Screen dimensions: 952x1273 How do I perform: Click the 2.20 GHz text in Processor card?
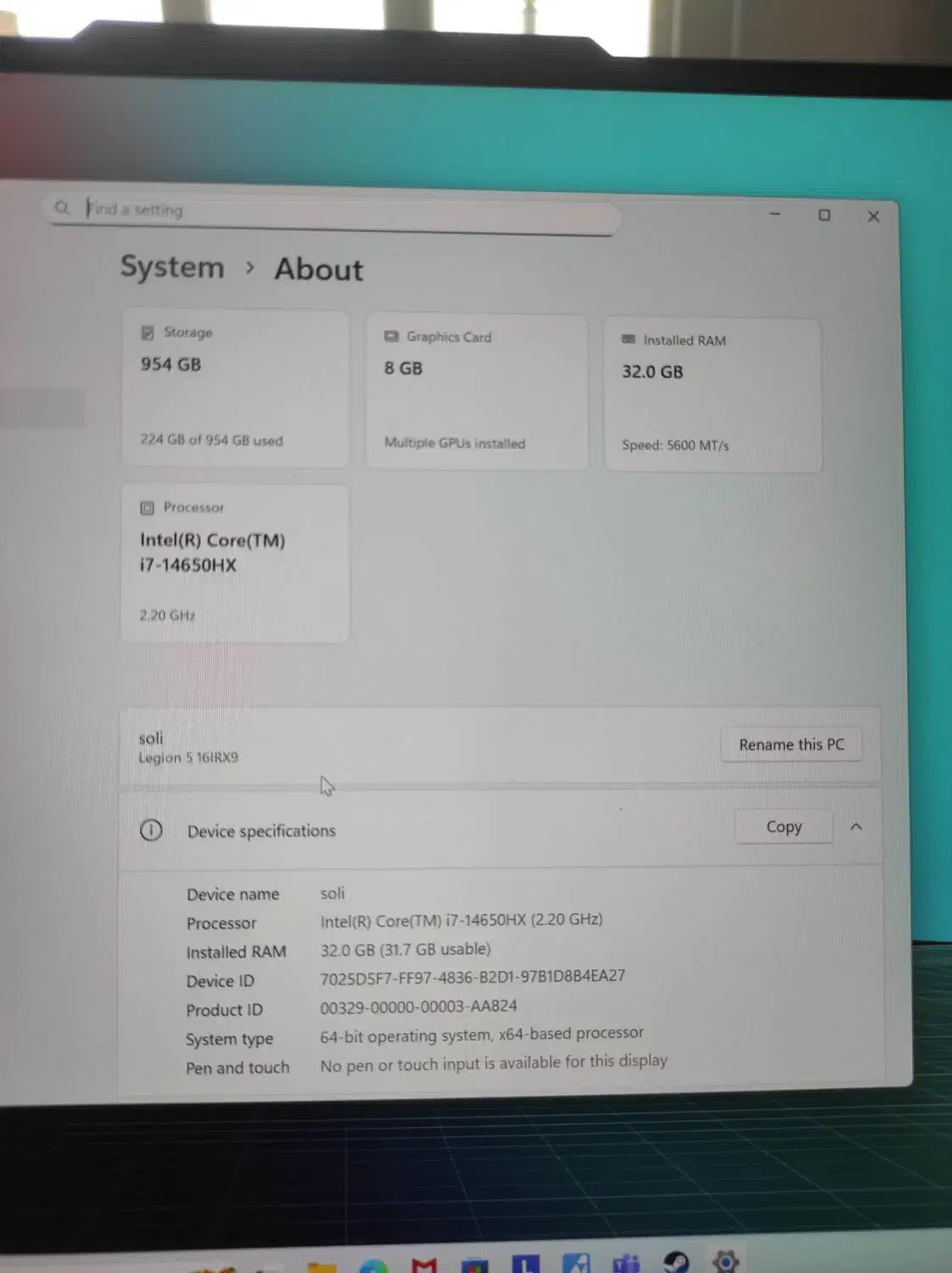167,615
